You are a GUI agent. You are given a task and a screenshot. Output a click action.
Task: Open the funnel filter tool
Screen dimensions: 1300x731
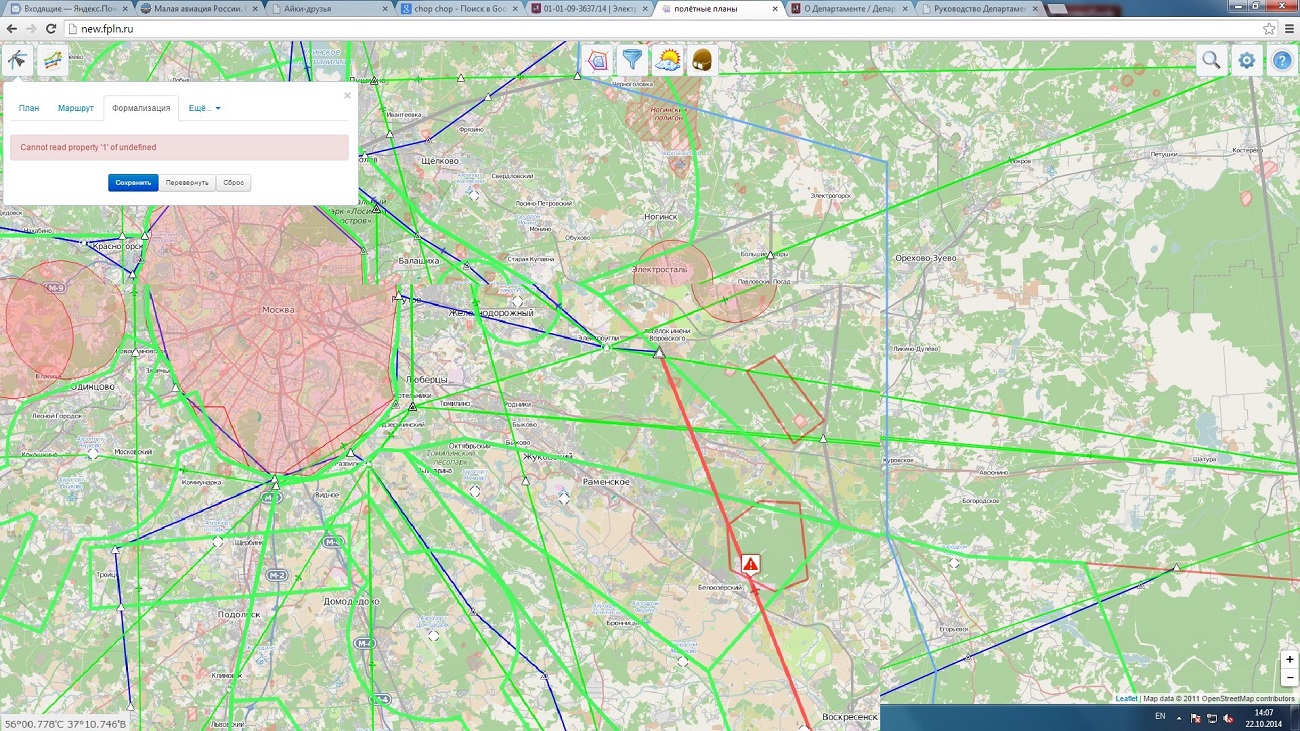632,60
